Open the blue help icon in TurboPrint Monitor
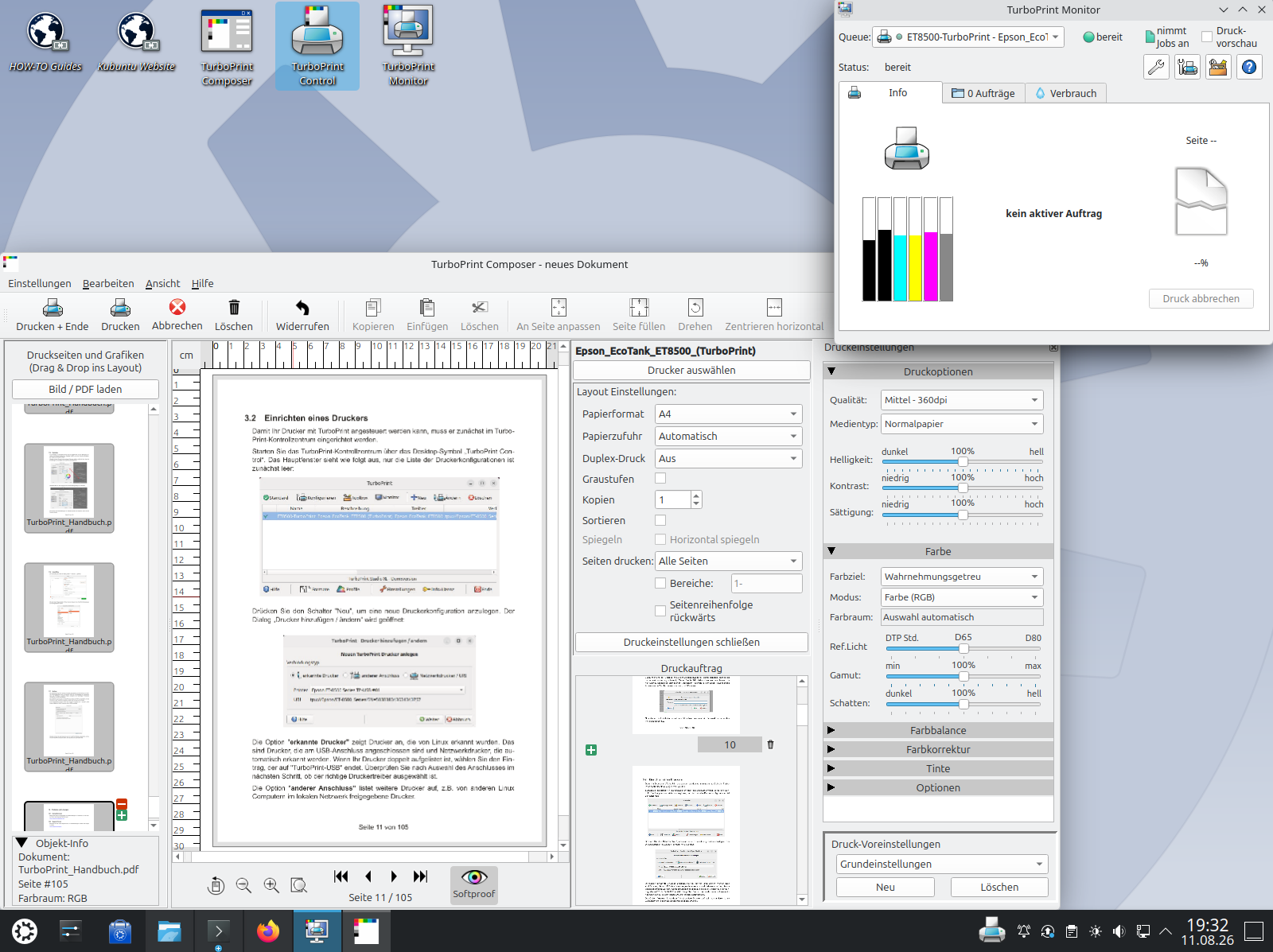 click(x=1249, y=67)
